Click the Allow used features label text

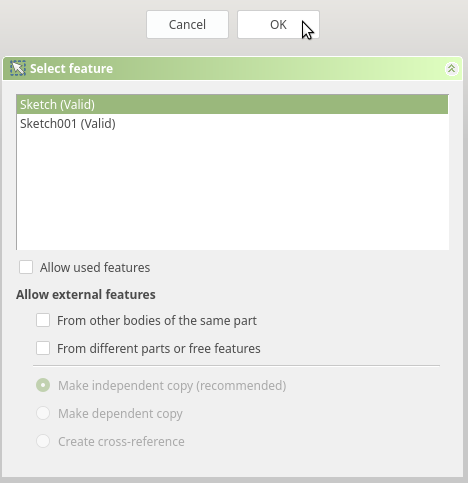(x=95, y=268)
